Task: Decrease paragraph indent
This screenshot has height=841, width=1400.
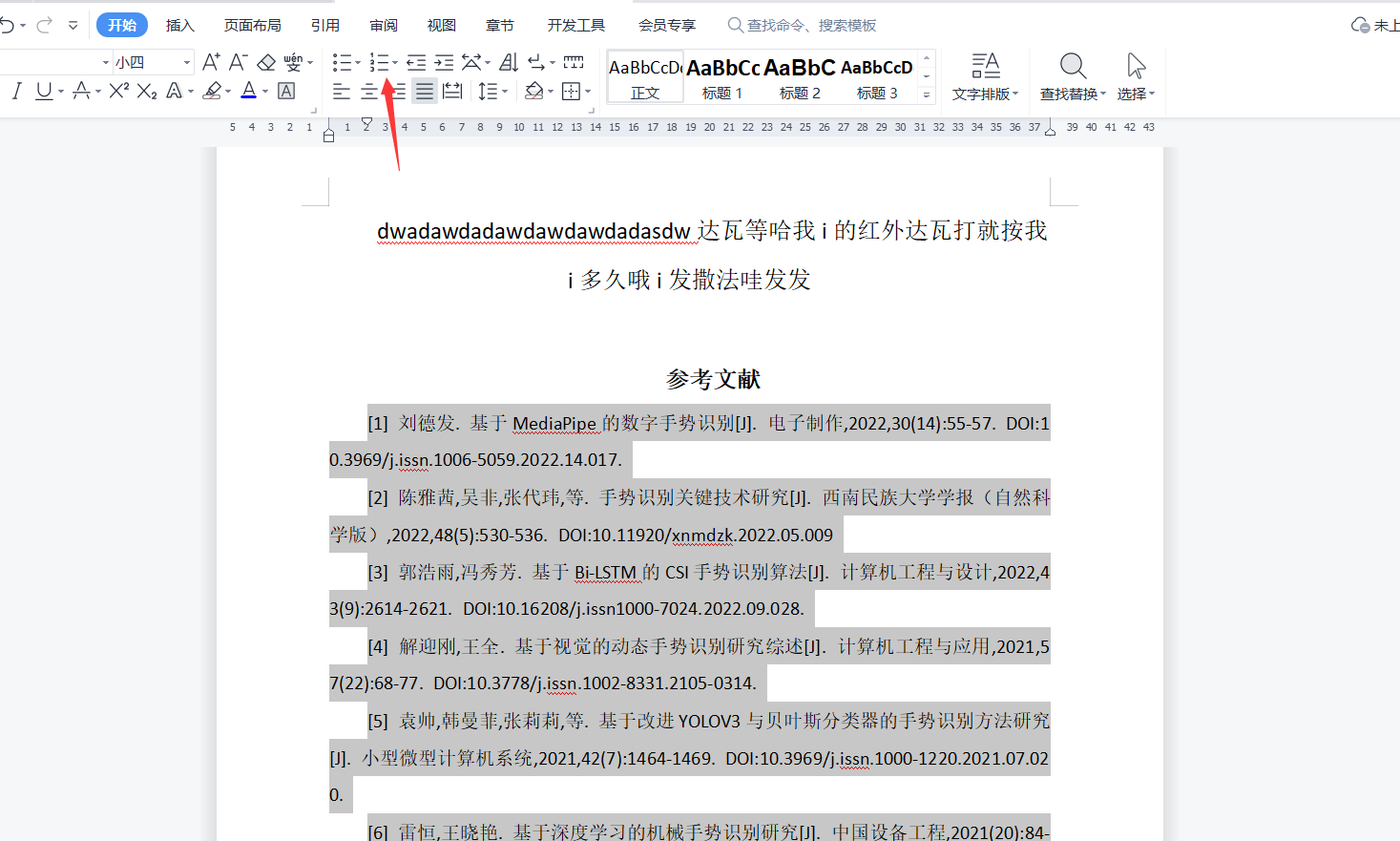Action: coord(416,62)
